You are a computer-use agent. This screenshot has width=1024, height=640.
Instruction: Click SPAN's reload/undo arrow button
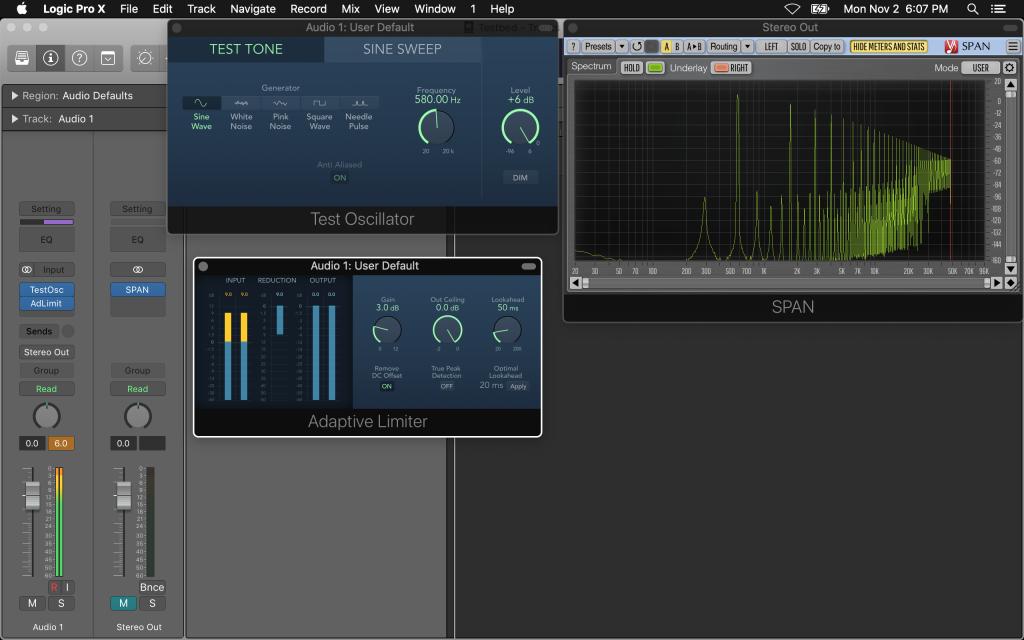(x=637, y=46)
